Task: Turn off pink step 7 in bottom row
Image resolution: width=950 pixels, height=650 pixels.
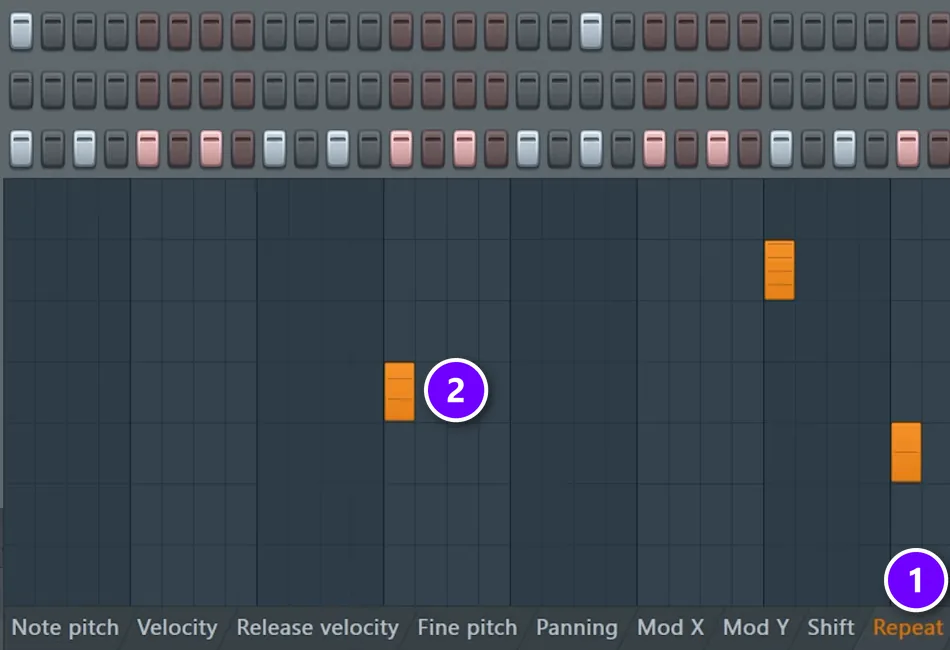Action: (x=211, y=148)
